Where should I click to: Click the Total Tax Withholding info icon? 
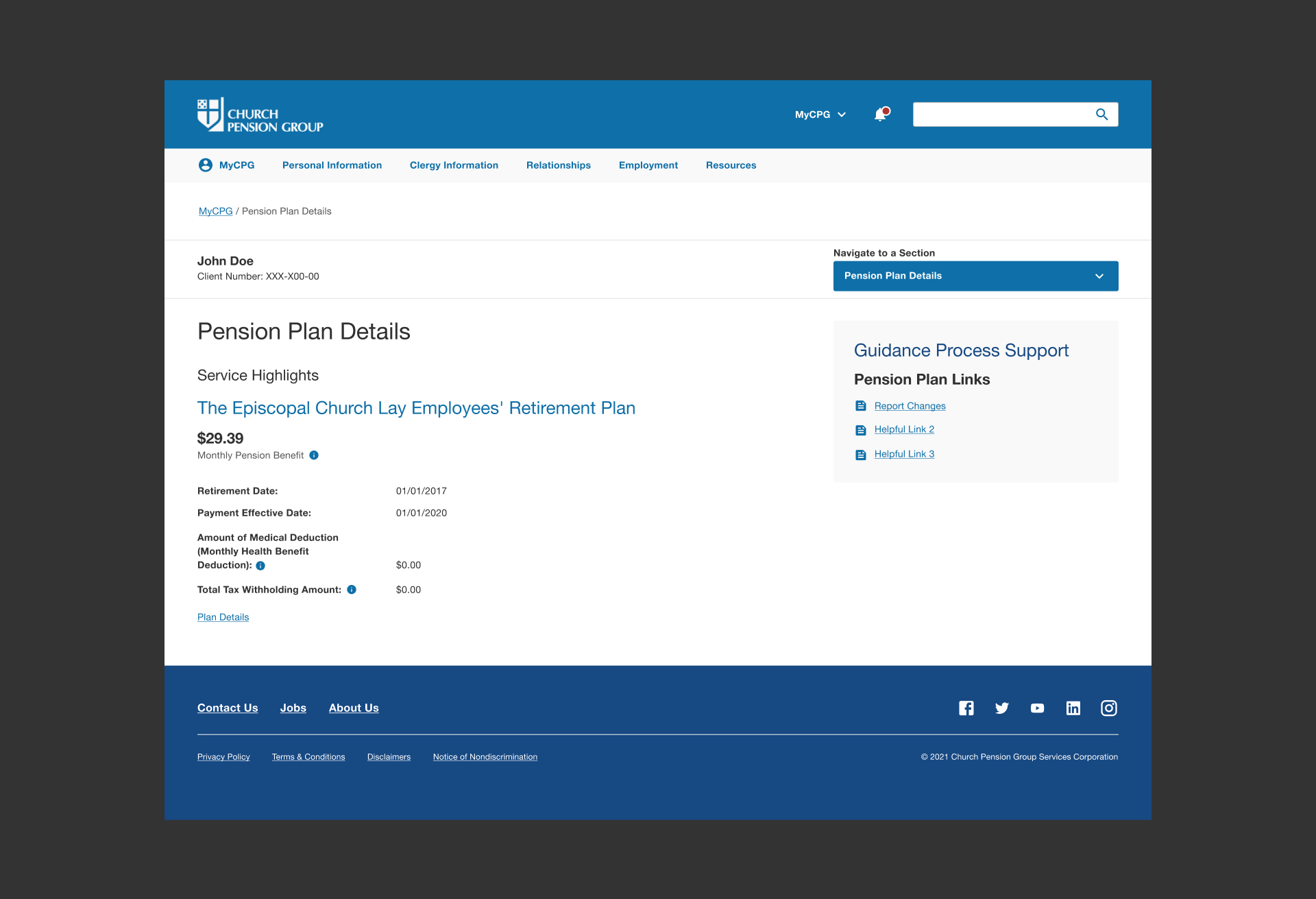click(352, 590)
